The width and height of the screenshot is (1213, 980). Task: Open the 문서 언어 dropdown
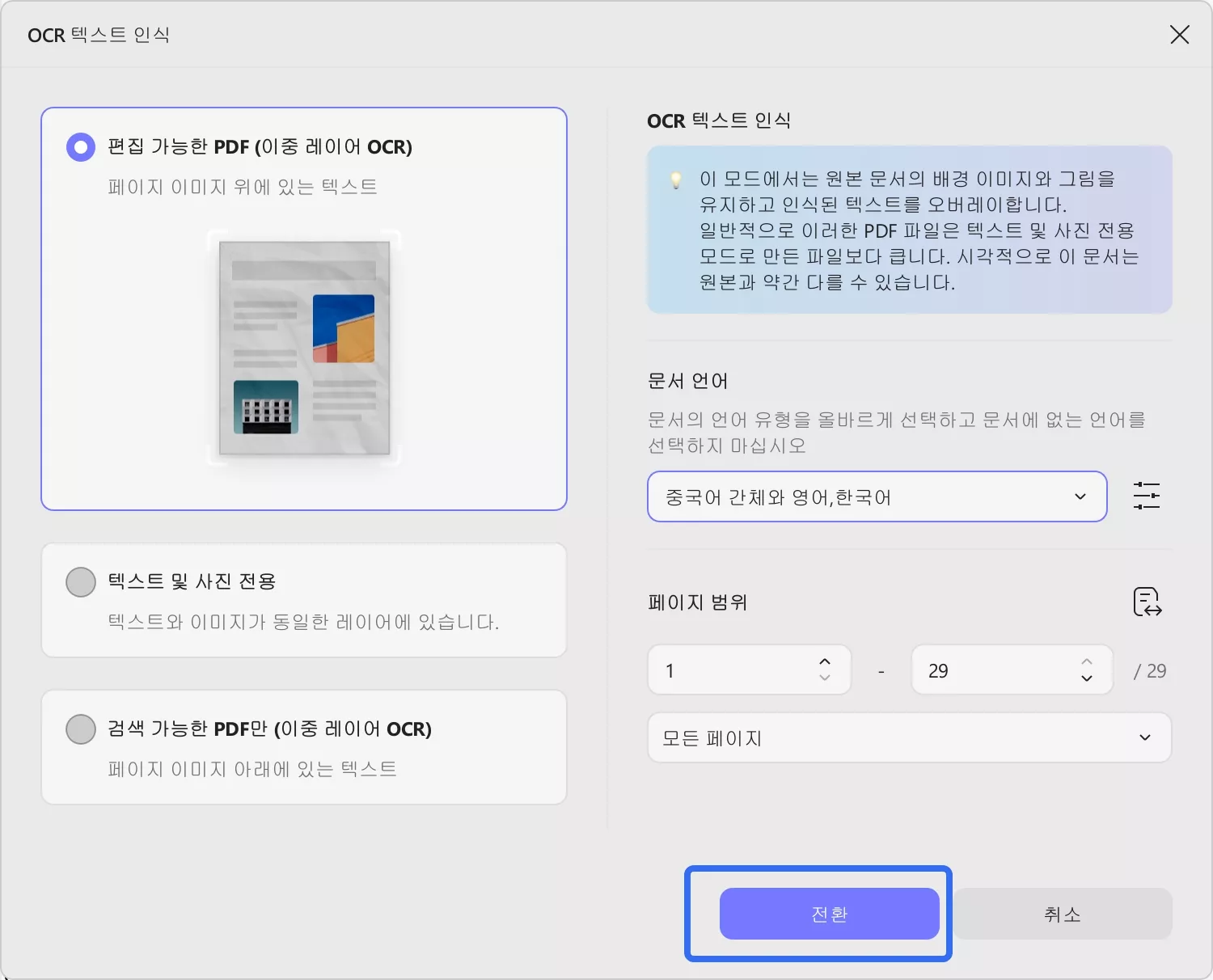[877, 496]
